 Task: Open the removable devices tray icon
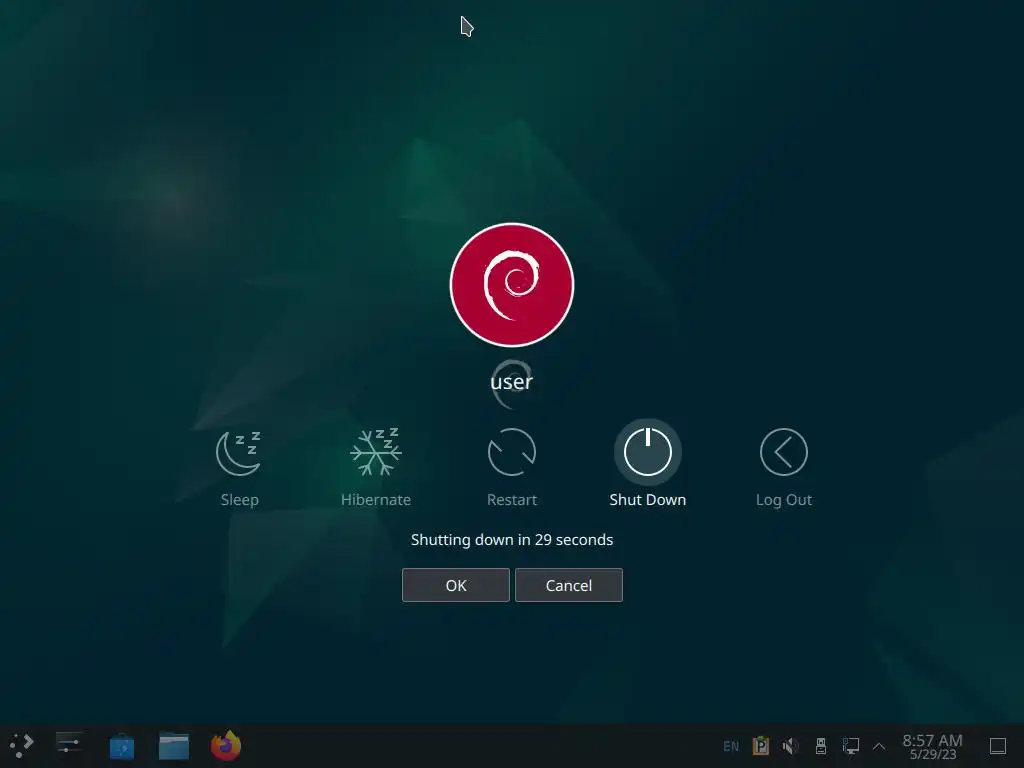[x=821, y=746]
